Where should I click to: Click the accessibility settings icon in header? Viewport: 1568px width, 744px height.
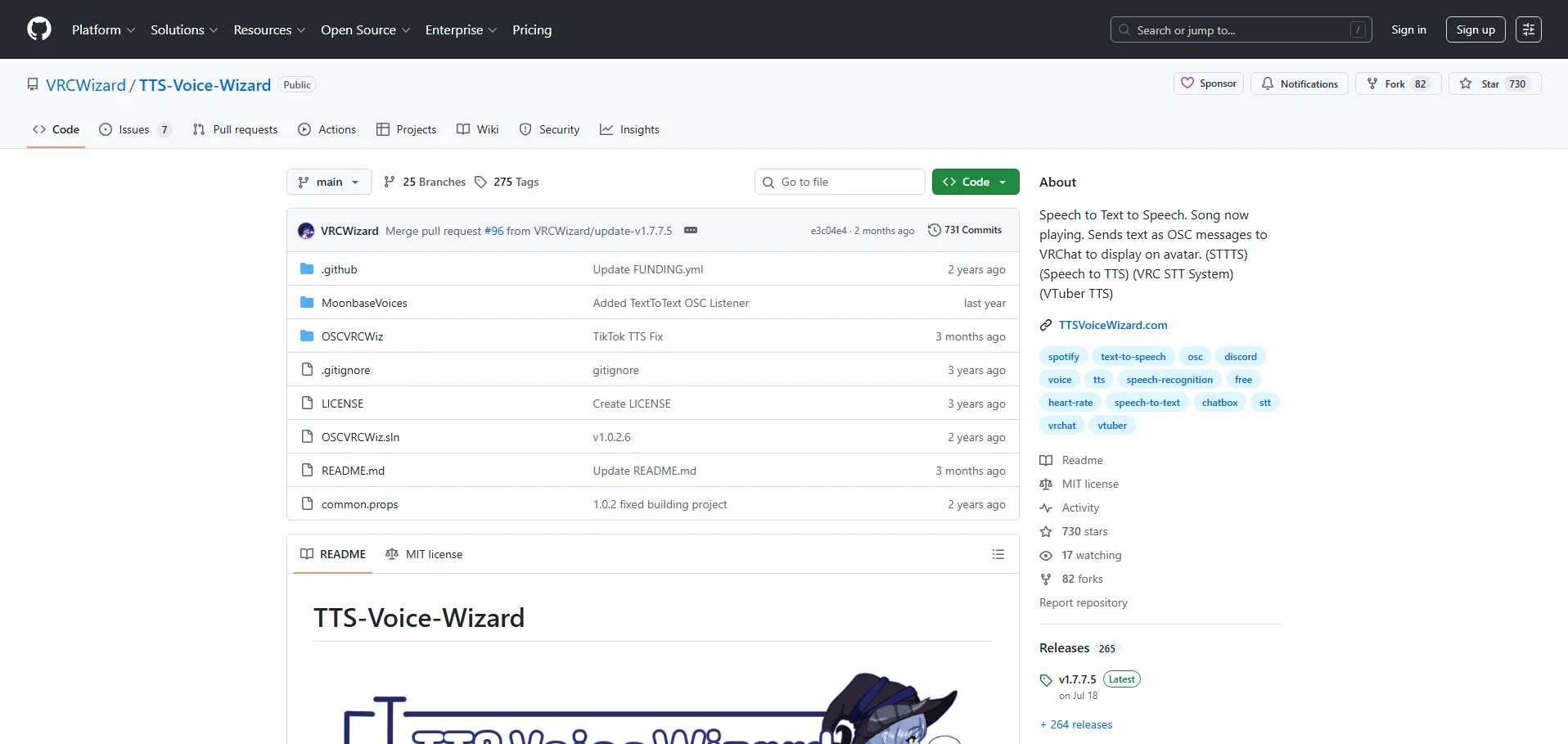click(1528, 29)
